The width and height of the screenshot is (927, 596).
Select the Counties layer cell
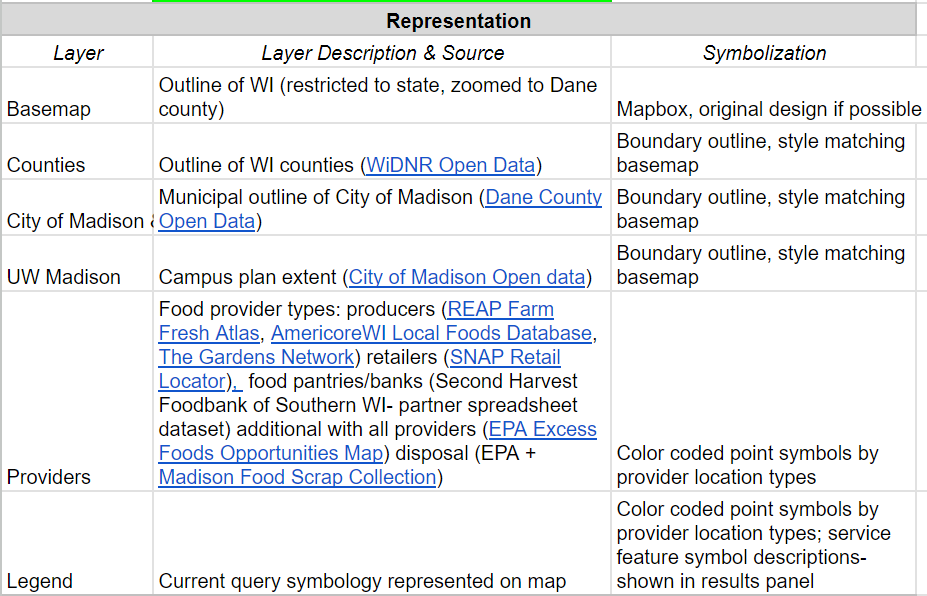click(x=77, y=151)
